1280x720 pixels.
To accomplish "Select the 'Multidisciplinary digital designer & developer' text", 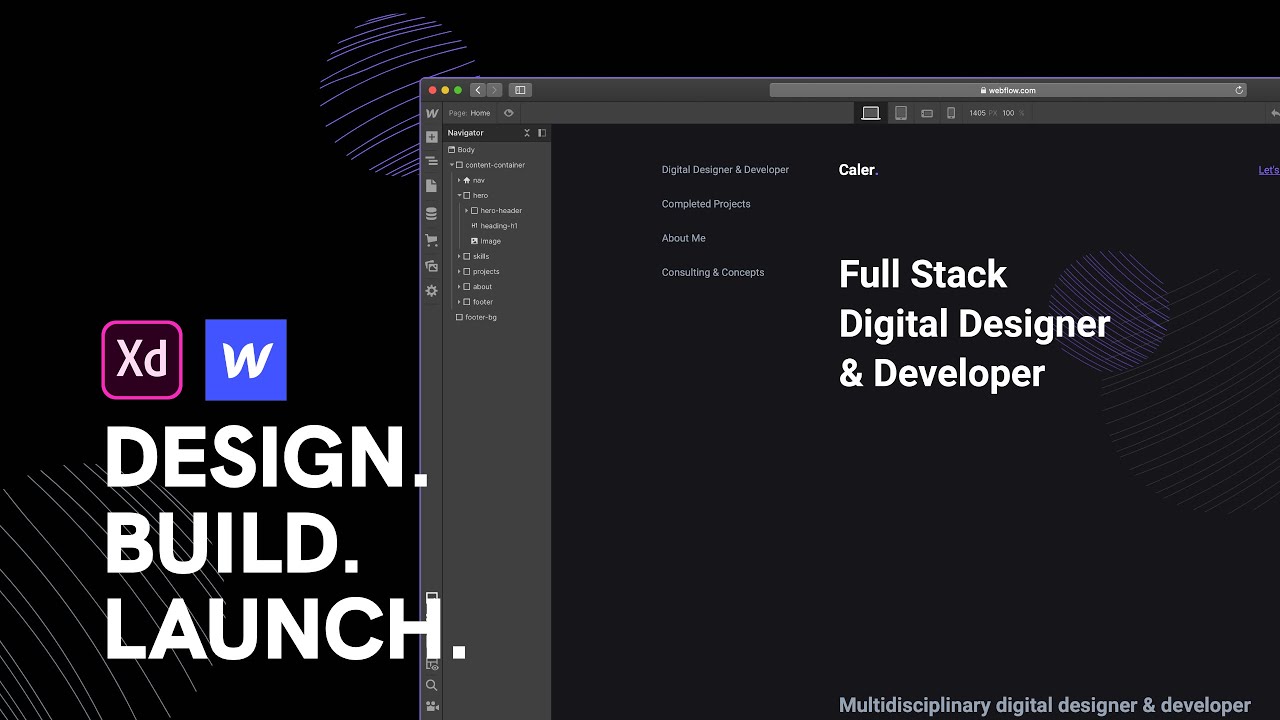I will coord(1045,705).
